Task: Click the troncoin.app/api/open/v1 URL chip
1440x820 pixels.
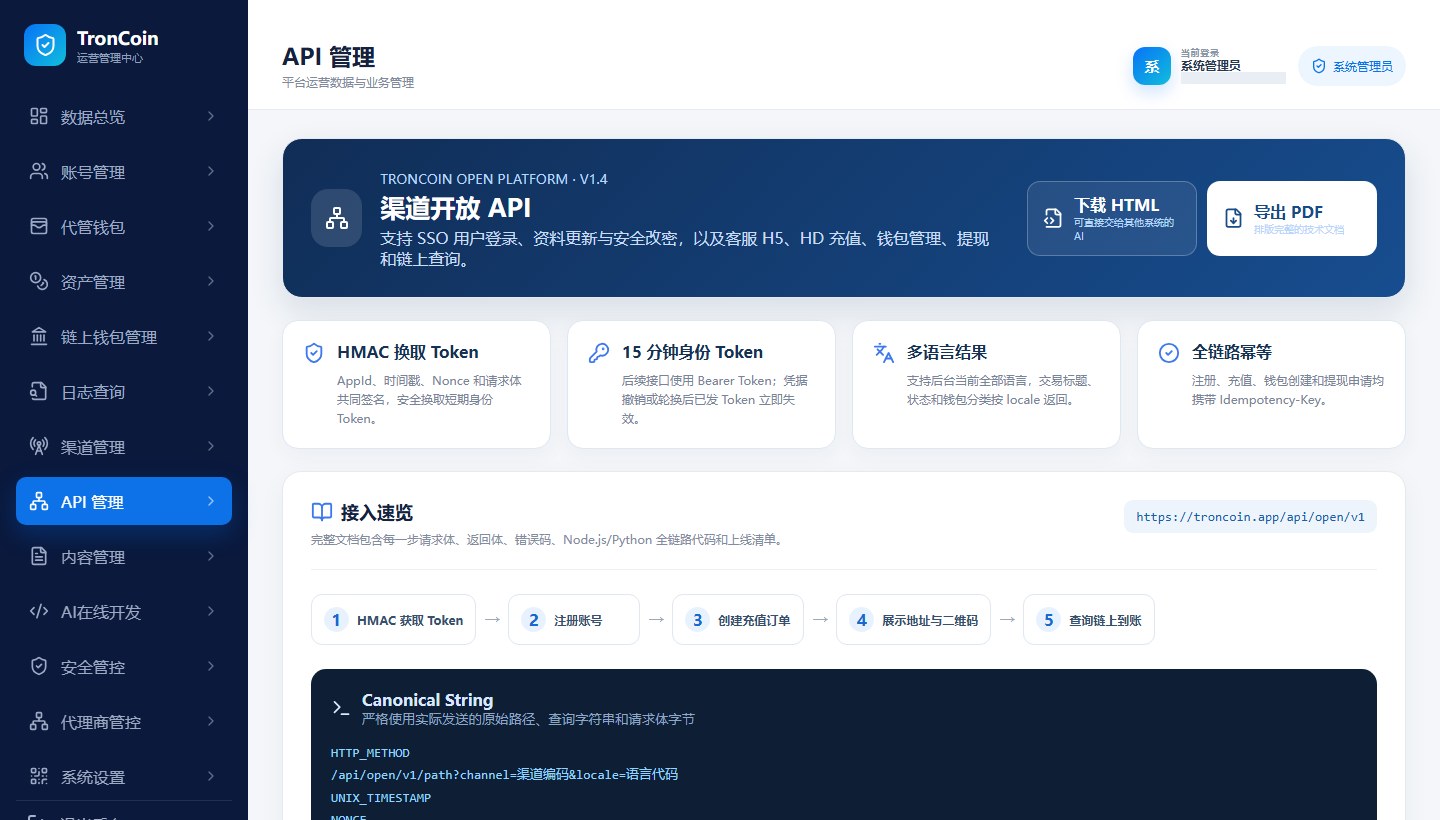Action: (1250, 517)
